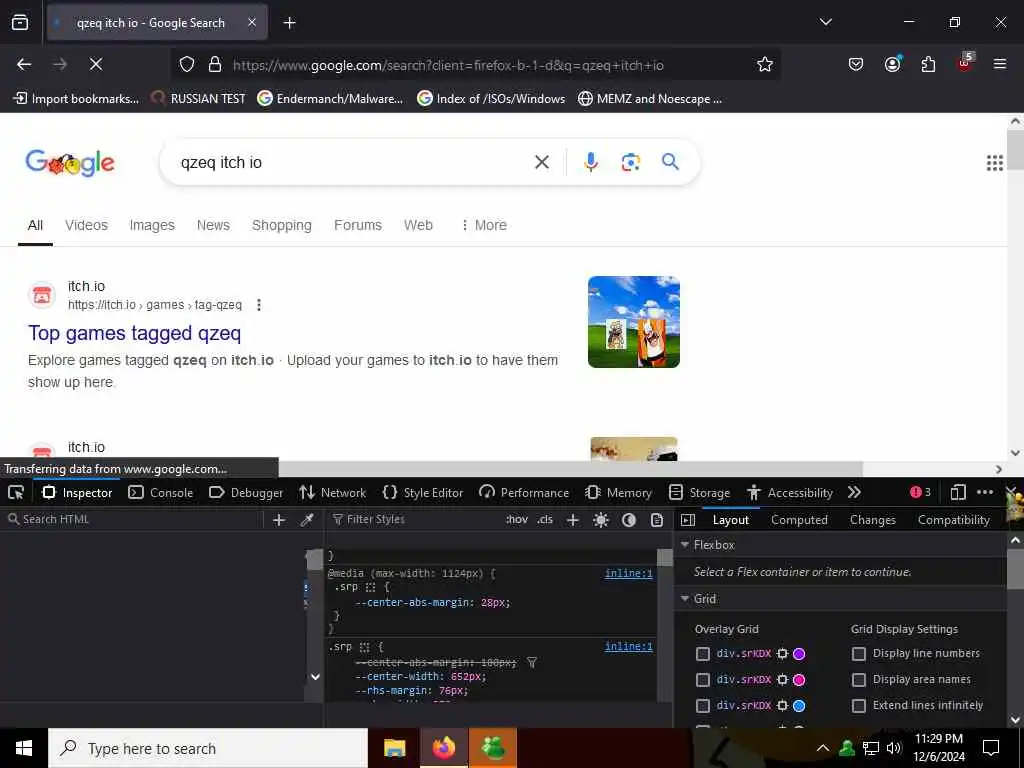Clear the Google search box
This screenshot has width=1024, height=768.
point(542,162)
